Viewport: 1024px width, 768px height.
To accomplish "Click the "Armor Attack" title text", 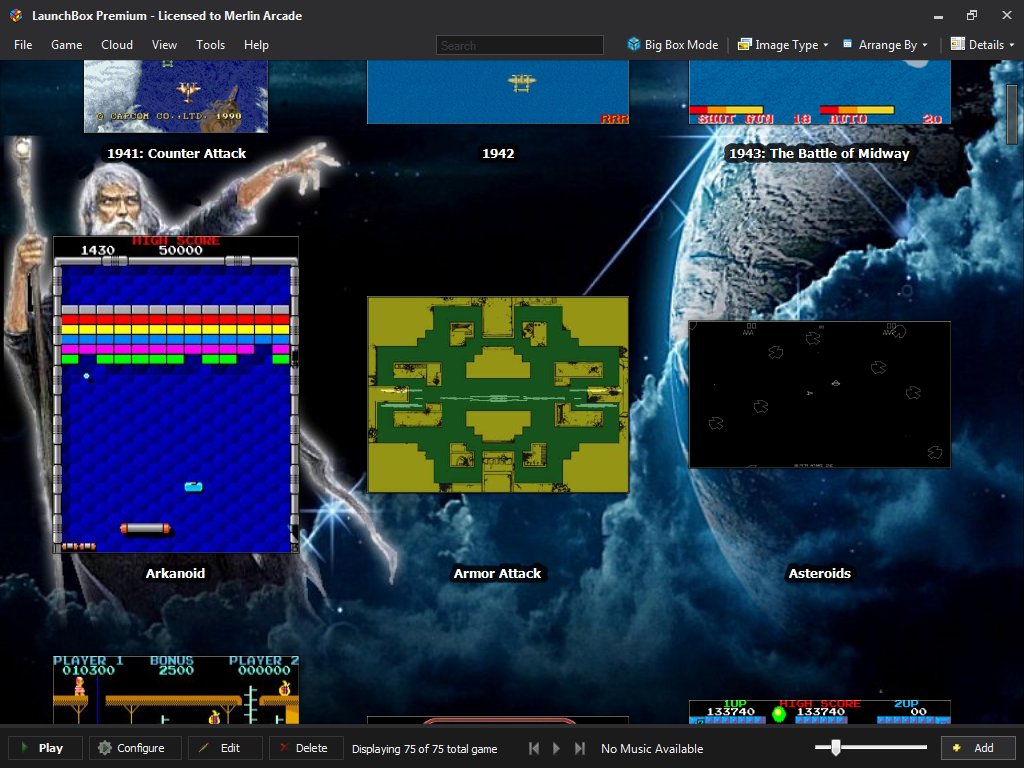I will point(497,573).
